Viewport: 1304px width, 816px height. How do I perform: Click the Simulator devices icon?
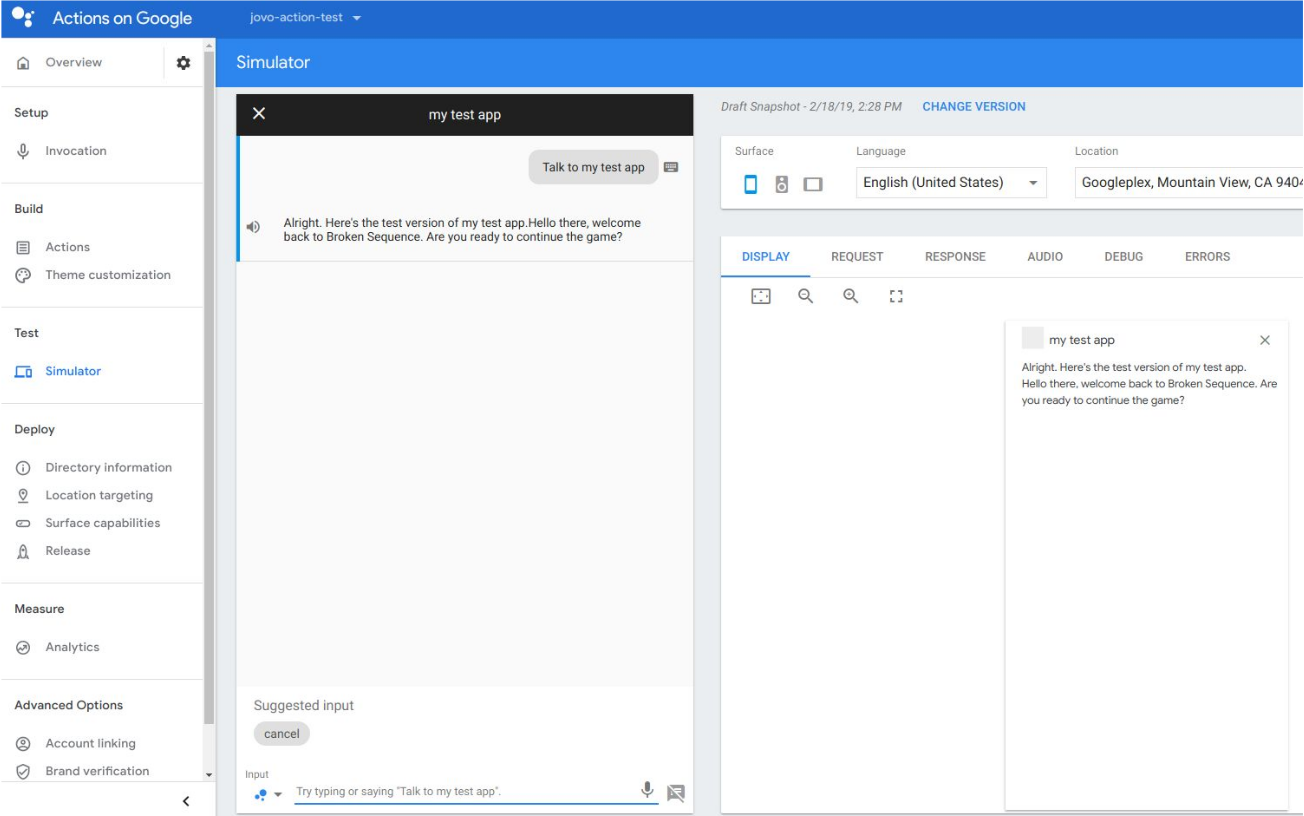point(23,371)
